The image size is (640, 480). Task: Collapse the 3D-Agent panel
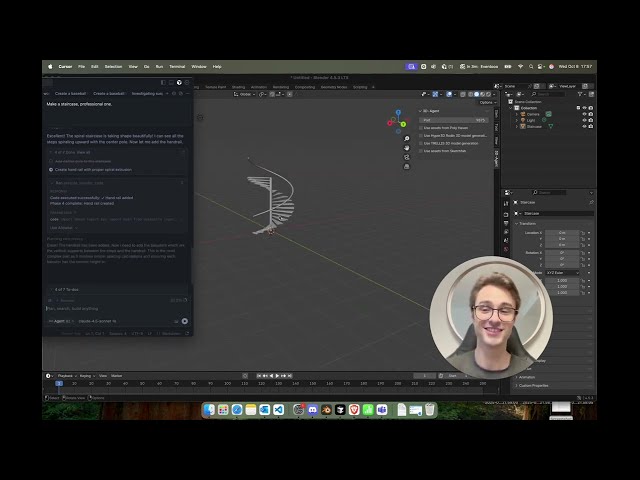[x=420, y=111]
